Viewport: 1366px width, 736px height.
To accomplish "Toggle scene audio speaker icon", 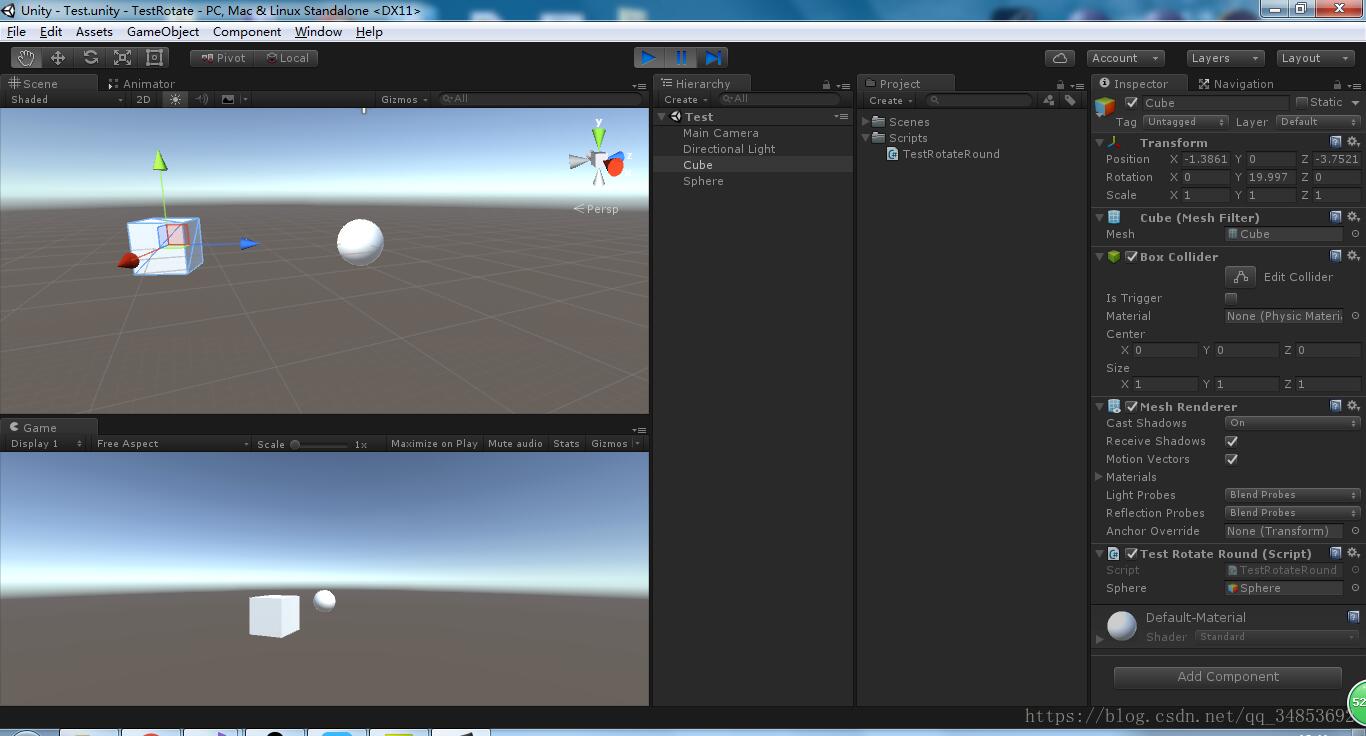I will (202, 99).
